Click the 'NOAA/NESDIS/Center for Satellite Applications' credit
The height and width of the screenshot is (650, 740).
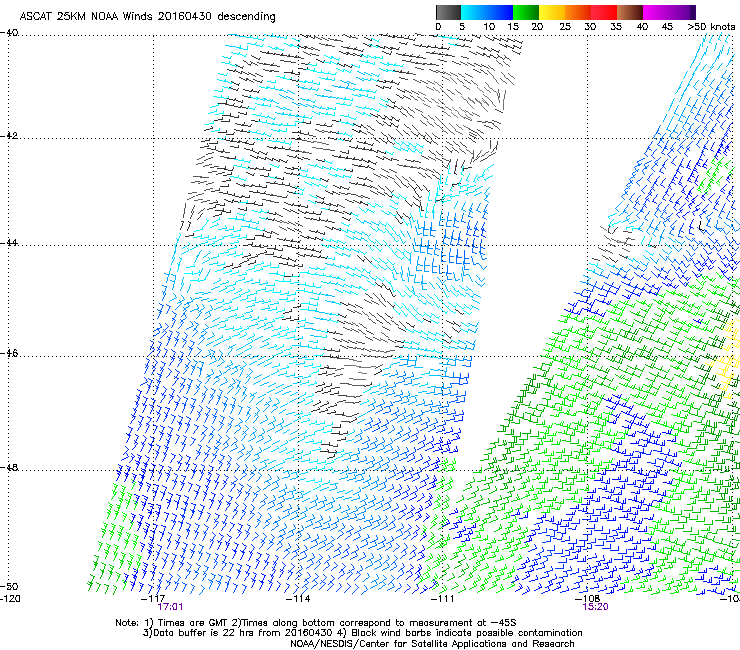click(432, 644)
